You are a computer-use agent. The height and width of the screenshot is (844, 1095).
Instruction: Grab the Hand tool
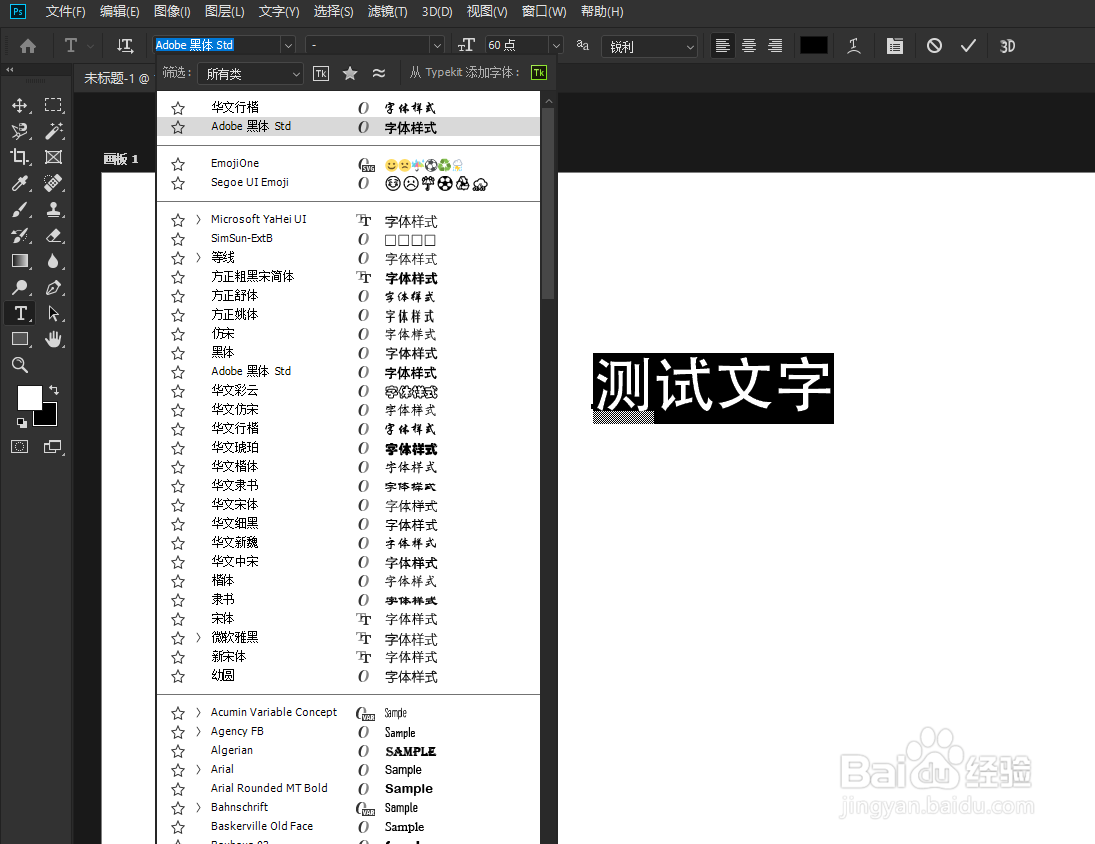pyautogui.click(x=54, y=339)
